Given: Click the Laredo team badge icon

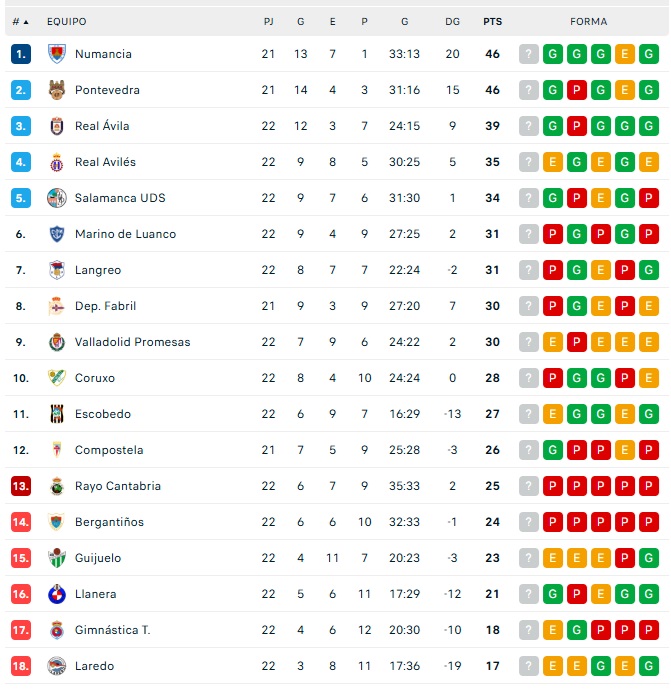Looking at the screenshot, I should (x=57, y=666).
